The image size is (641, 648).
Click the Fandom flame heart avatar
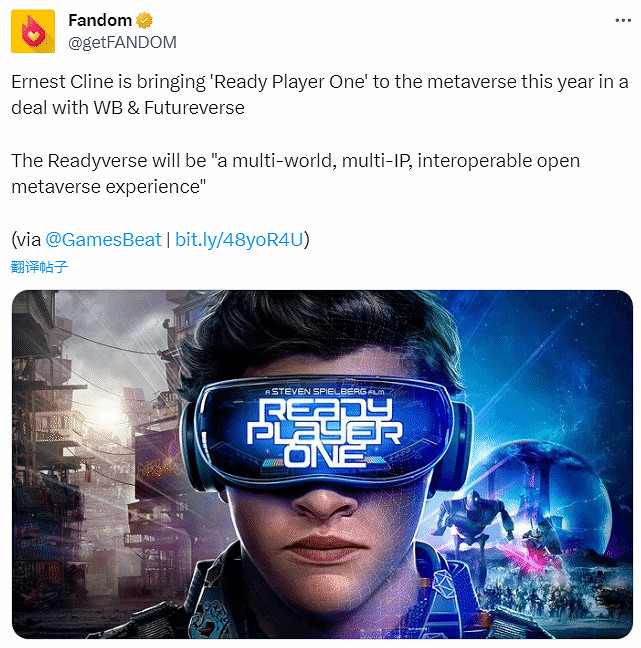[33, 31]
